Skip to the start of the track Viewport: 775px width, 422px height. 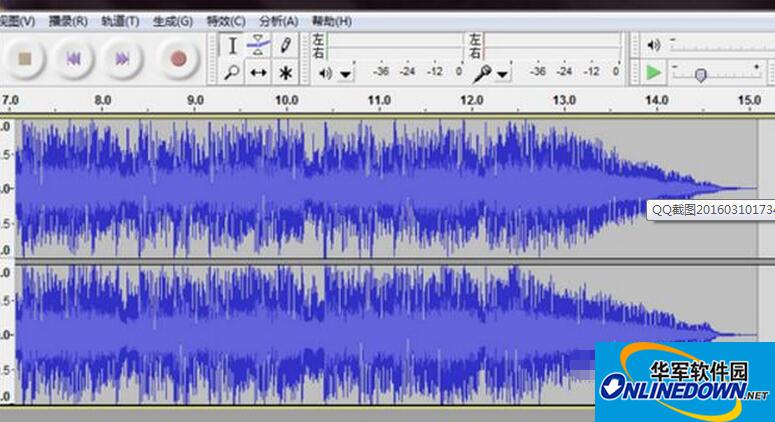click(74, 59)
